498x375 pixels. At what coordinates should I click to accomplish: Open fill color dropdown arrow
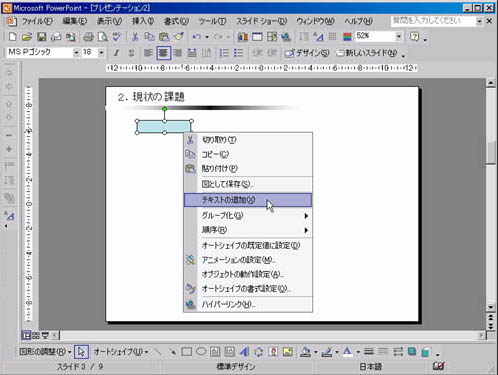(315, 352)
